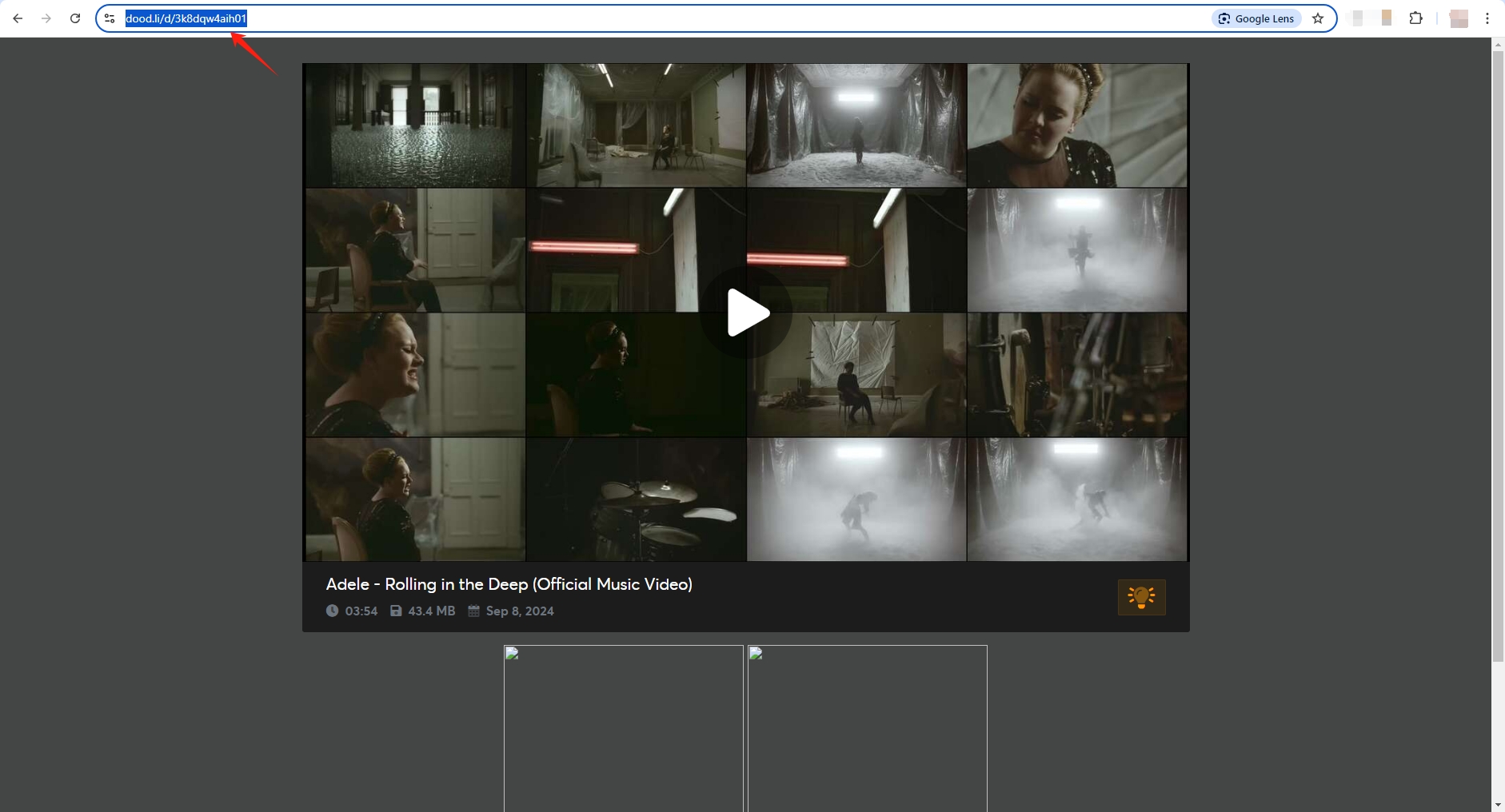Click the drum kit thumbnail frame
This screenshot has height=812, width=1505.
637,500
